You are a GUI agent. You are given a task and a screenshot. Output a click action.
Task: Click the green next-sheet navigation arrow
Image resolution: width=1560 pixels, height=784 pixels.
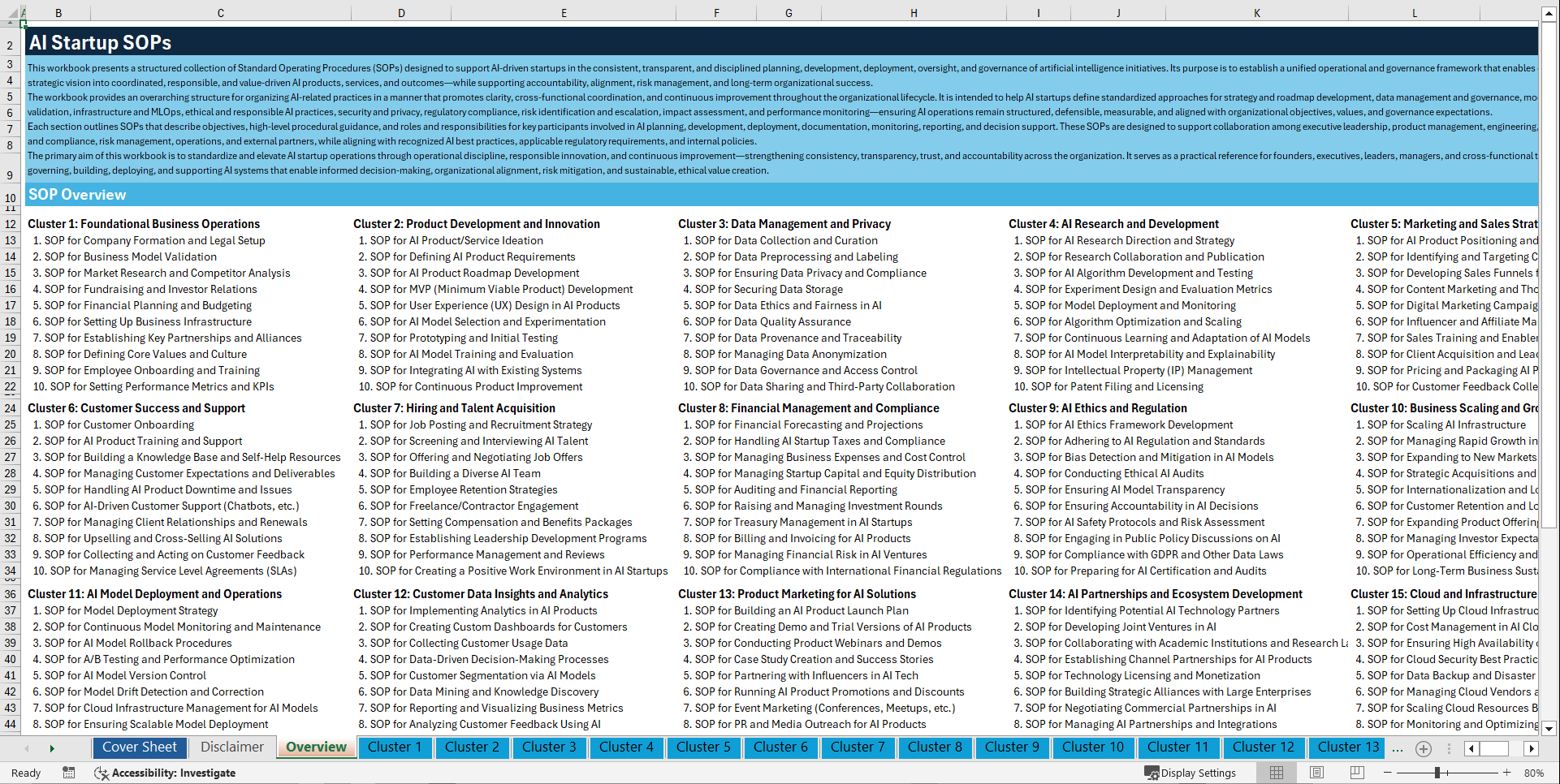click(x=51, y=747)
